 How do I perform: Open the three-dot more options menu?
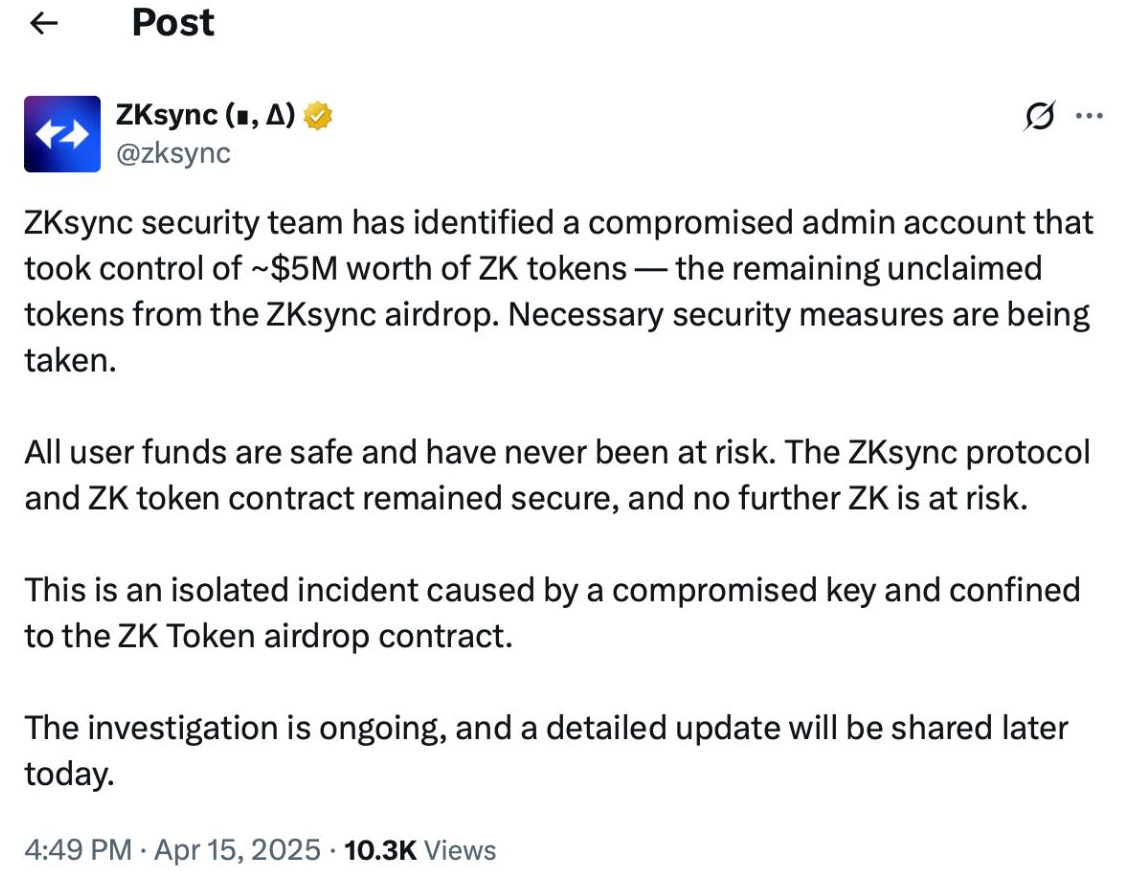pyautogui.click(x=1089, y=115)
